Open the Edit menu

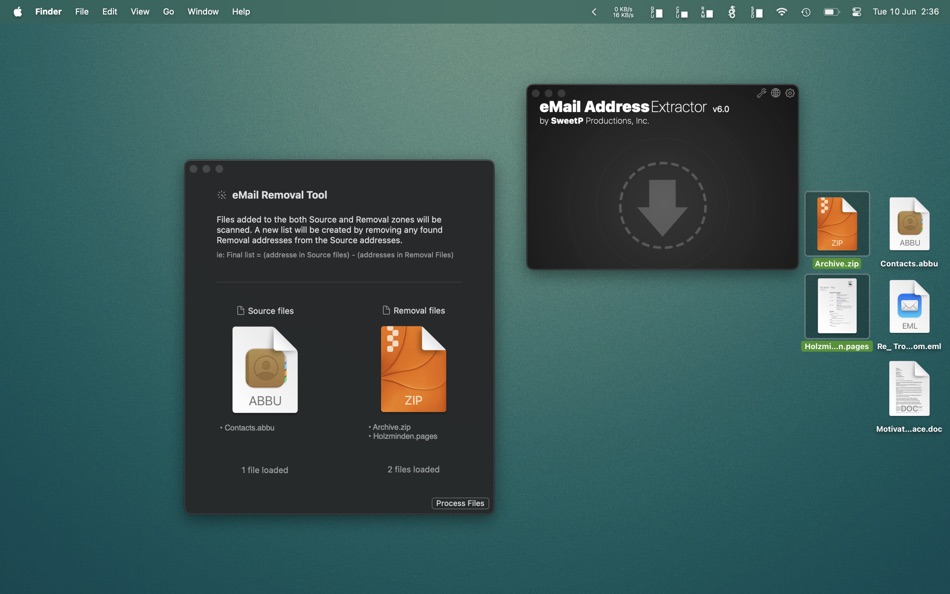coord(110,12)
